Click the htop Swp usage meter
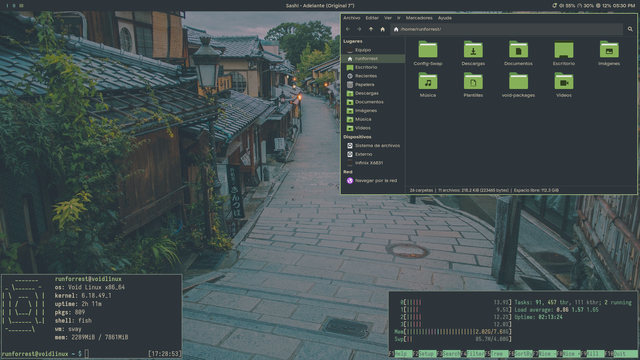This screenshot has width=640, height=360. point(453,339)
